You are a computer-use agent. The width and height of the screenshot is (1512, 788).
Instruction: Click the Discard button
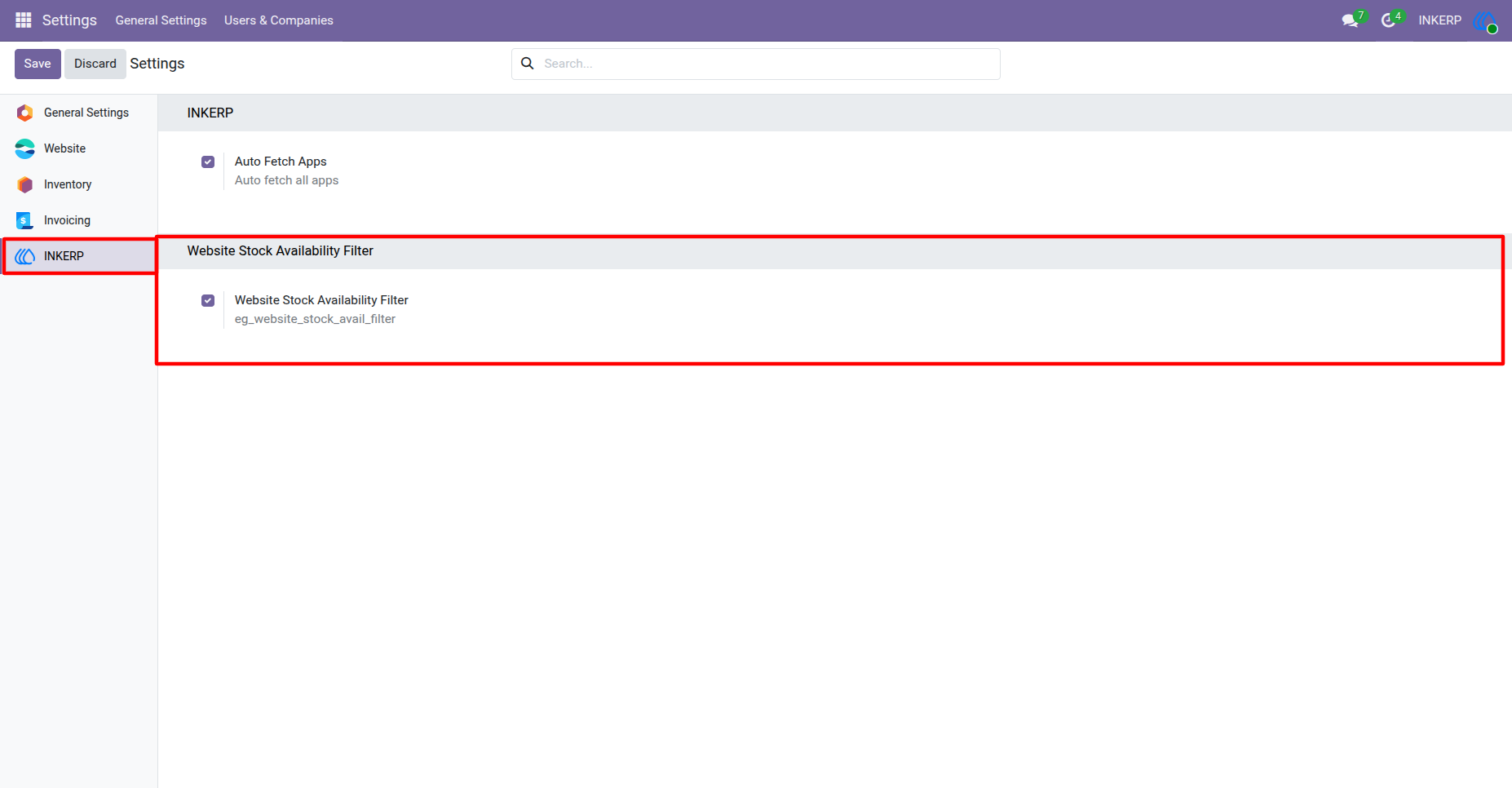click(x=95, y=64)
